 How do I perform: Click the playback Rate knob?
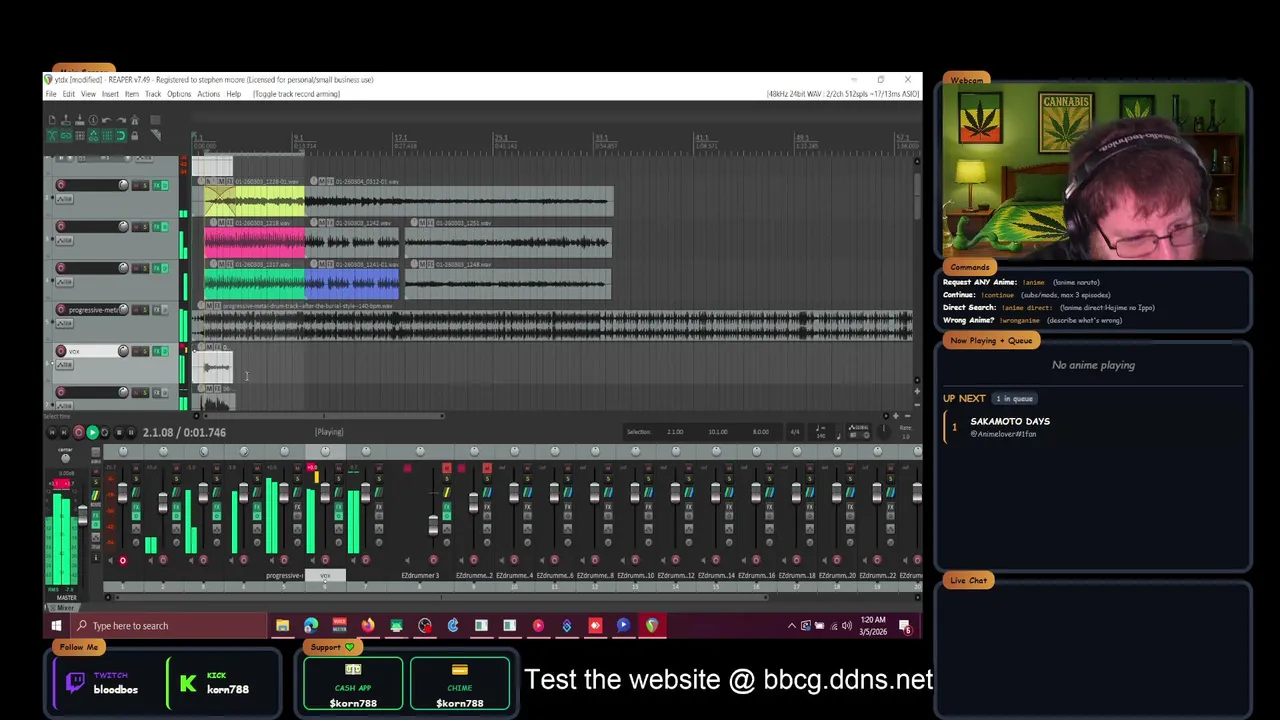[883, 430]
